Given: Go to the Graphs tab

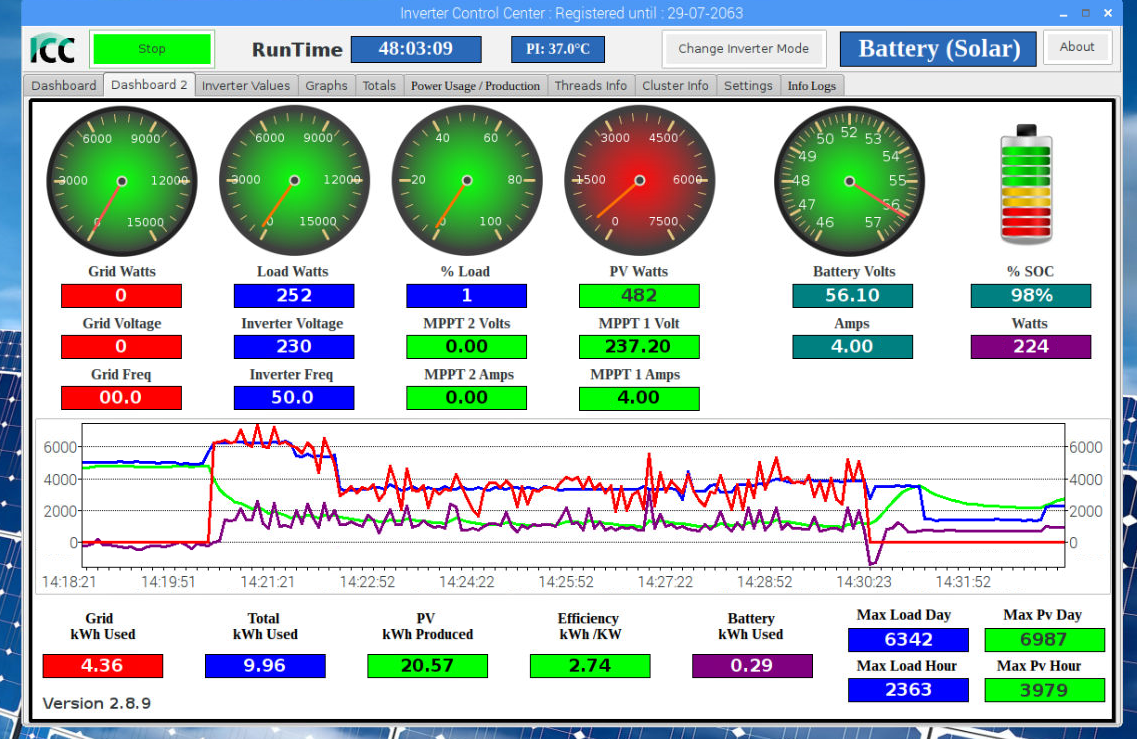Looking at the screenshot, I should tap(327, 86).
